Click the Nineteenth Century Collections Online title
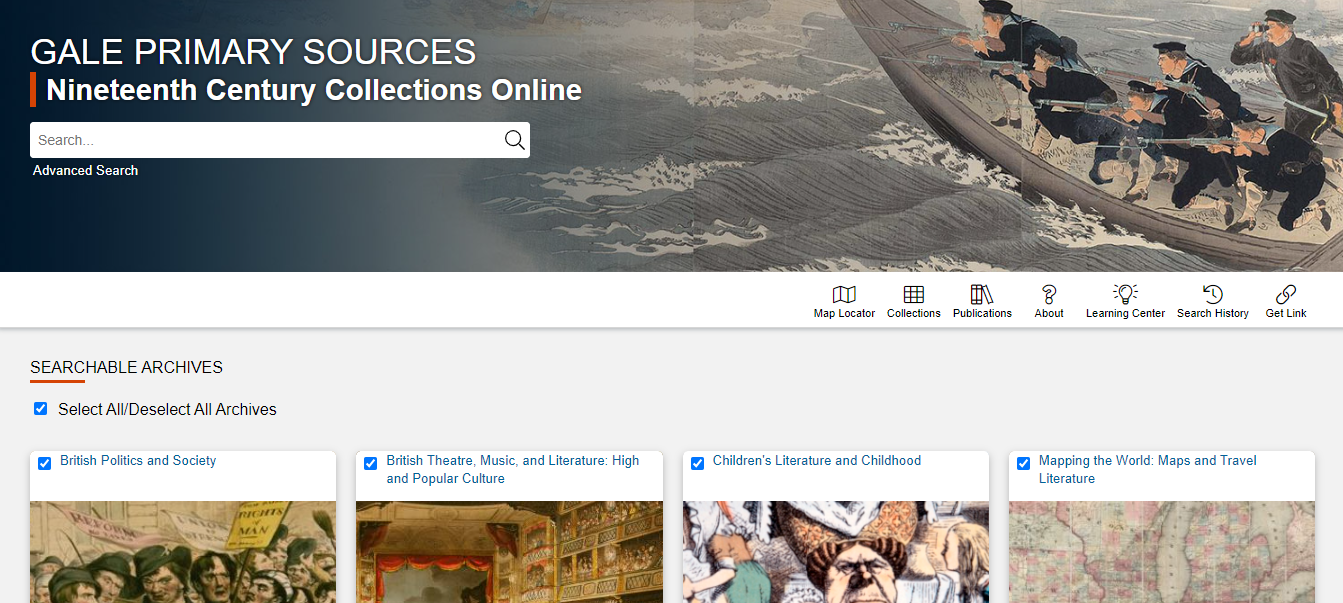 (x=313, y=90)
